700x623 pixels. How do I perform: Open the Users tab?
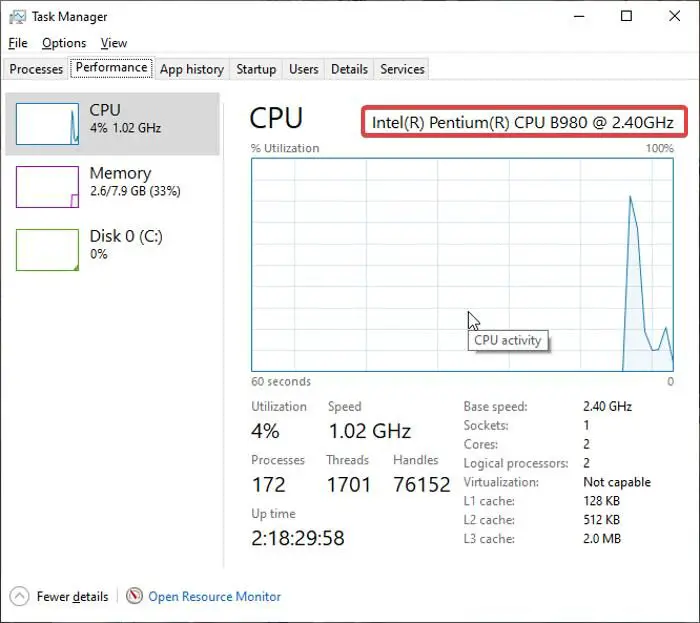[x=304, y=69]
